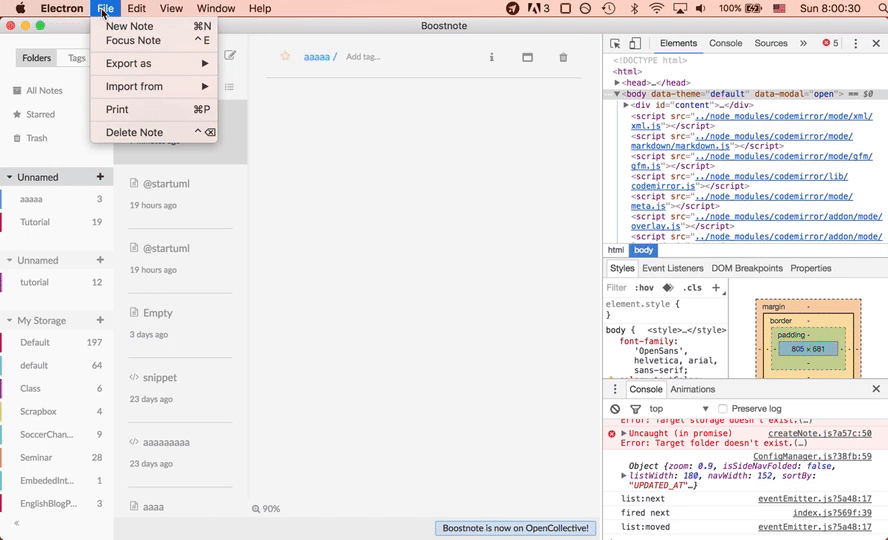Screen dimensions: 888x540
Task: Open the Animations drawer tab
Action: [693, 389]
